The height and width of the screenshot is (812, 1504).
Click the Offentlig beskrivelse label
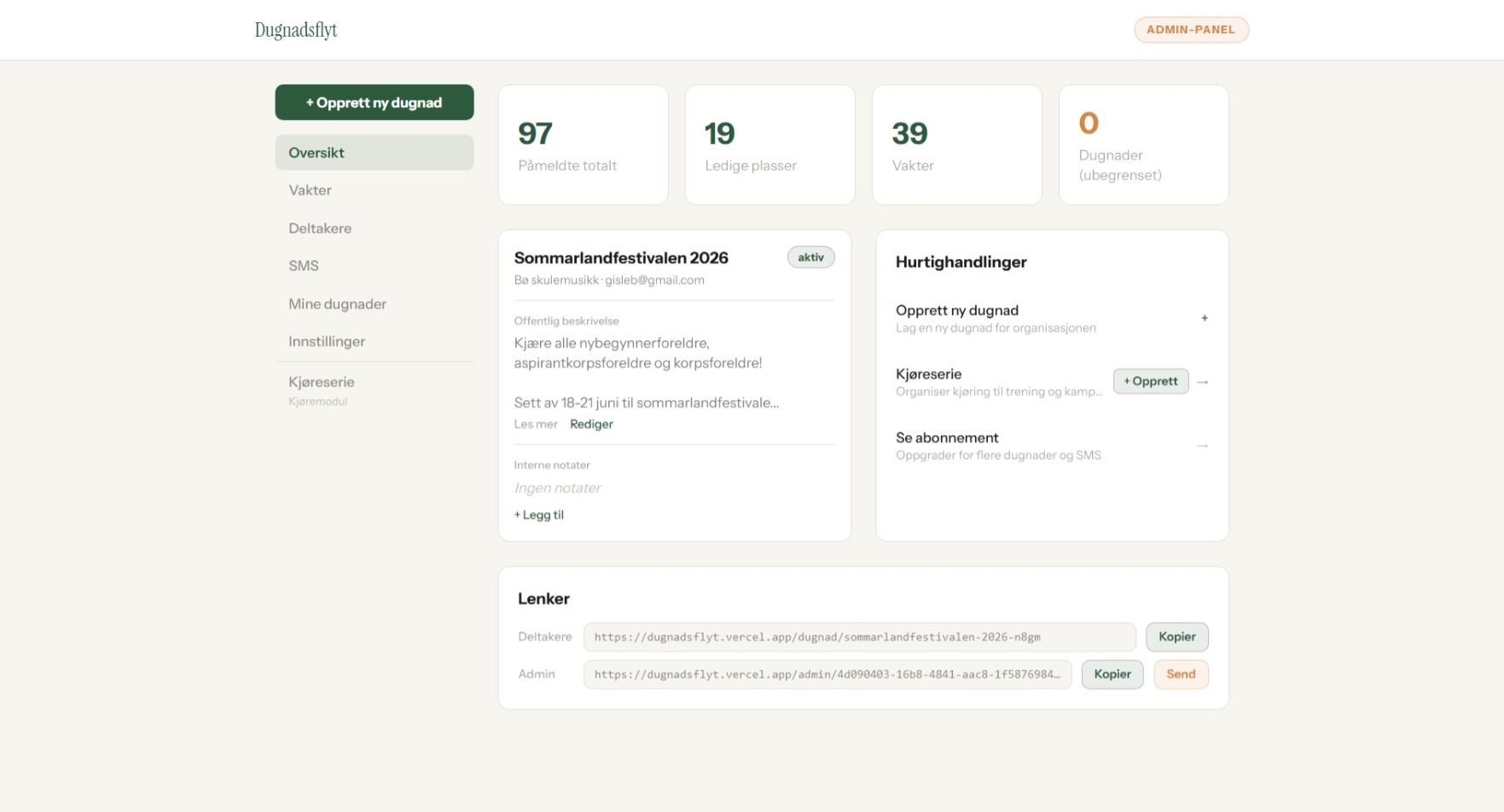point(566,322)
